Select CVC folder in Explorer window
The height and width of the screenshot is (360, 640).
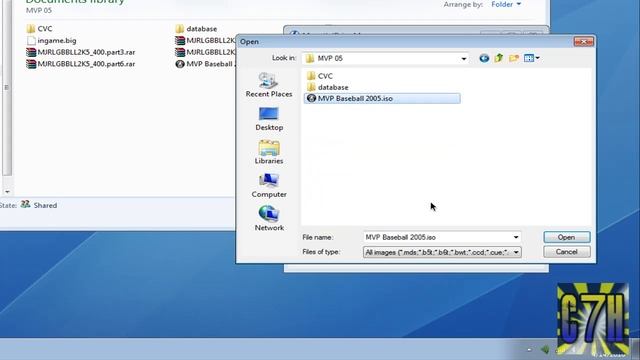[x=39, y=29]
